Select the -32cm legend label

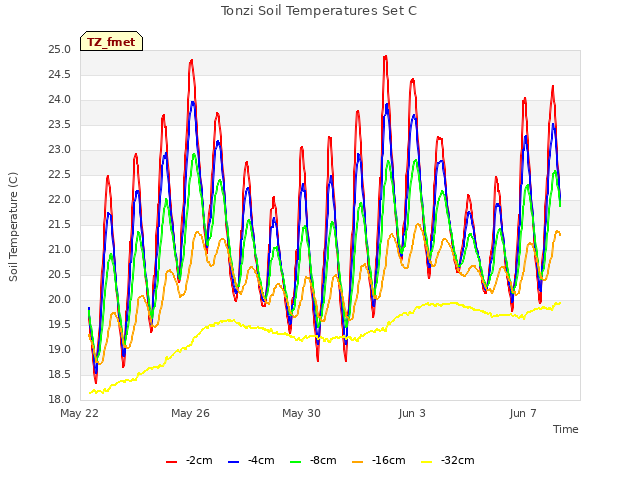[458, 460]
